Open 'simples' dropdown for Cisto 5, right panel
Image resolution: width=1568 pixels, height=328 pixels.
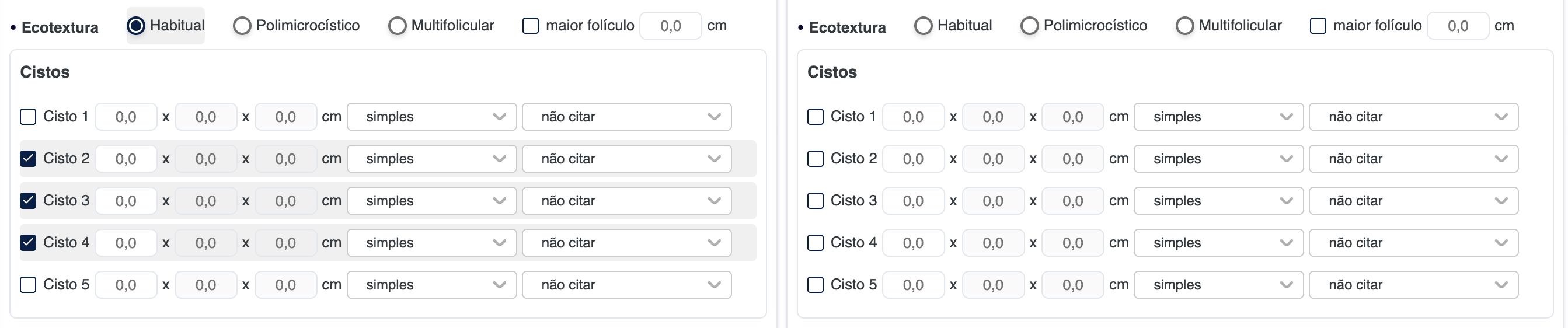pyautogui.click(x=1218, y=285)
